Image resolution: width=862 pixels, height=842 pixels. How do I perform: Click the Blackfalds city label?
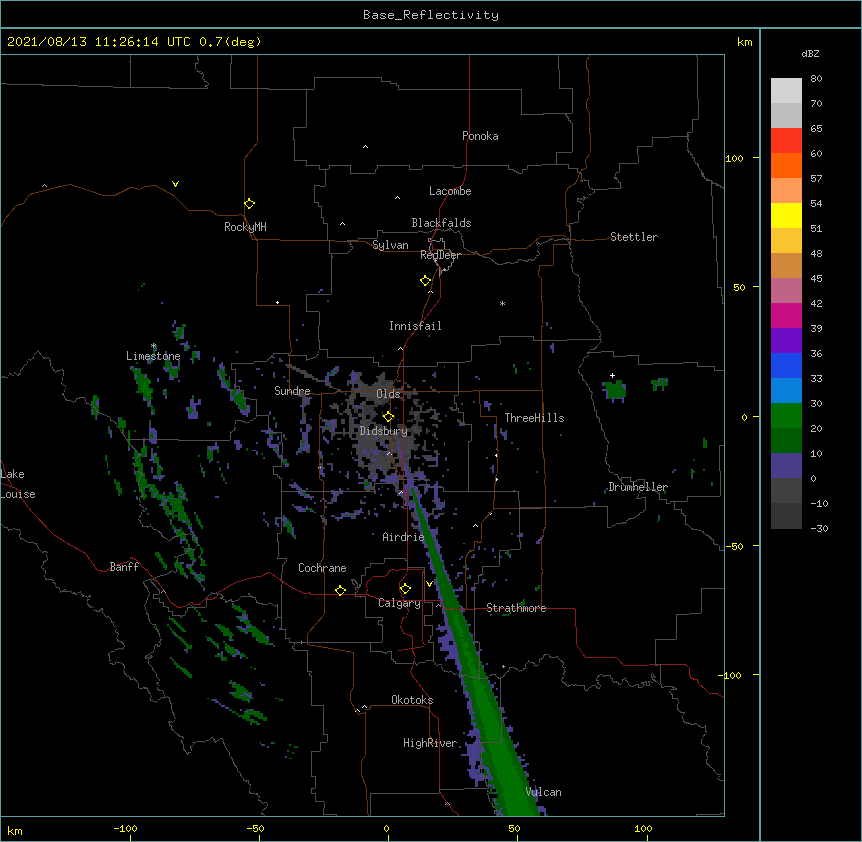click(x=441, y=223)
